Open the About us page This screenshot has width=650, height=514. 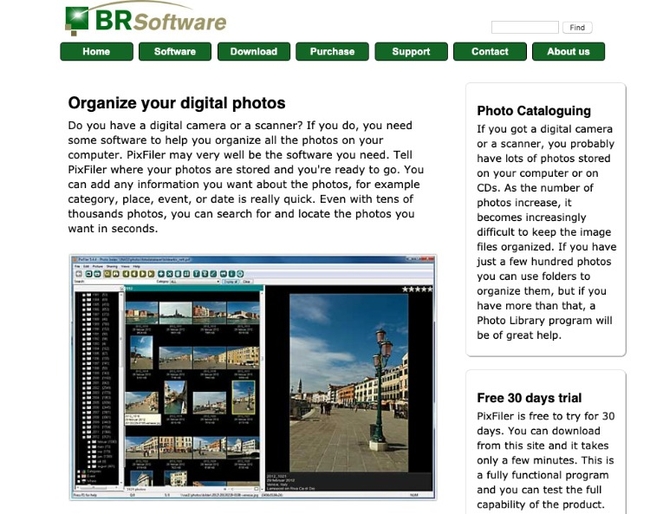pyautogui.click(x=568, y=51)
